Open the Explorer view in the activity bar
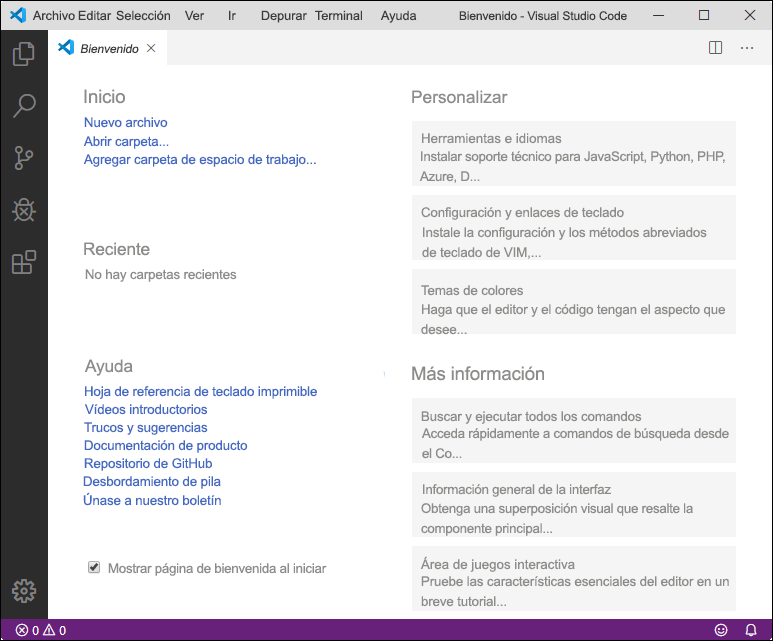The width and height of the screenshot is (773, 641). (24, 54)
